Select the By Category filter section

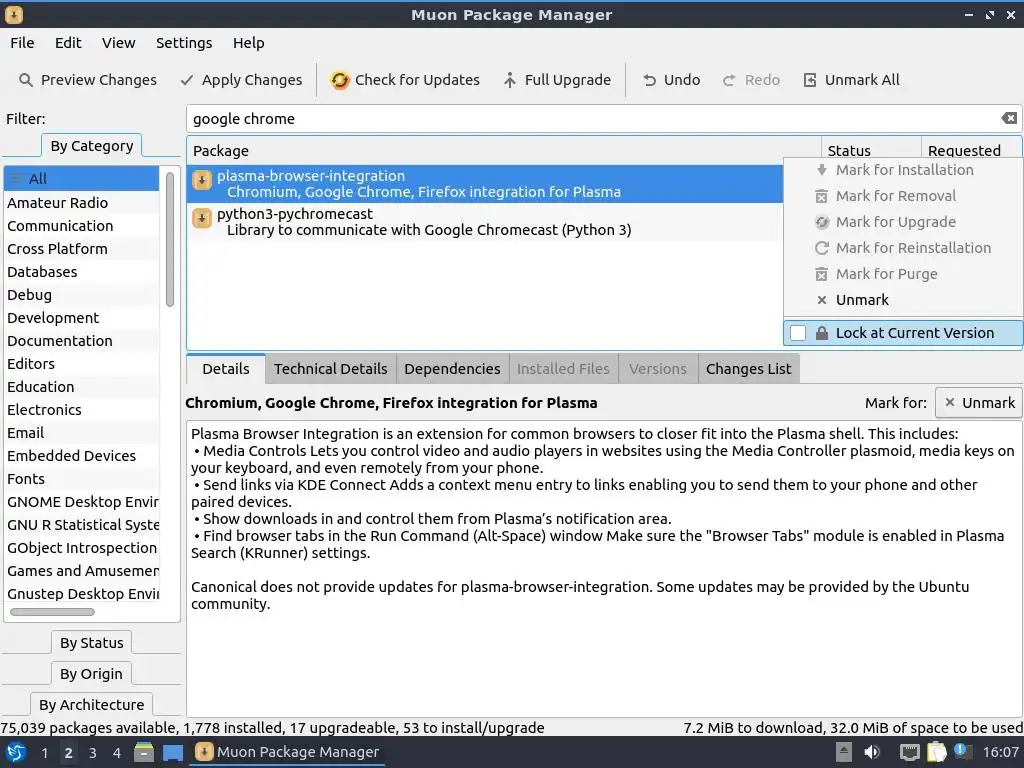pos(91,146)
